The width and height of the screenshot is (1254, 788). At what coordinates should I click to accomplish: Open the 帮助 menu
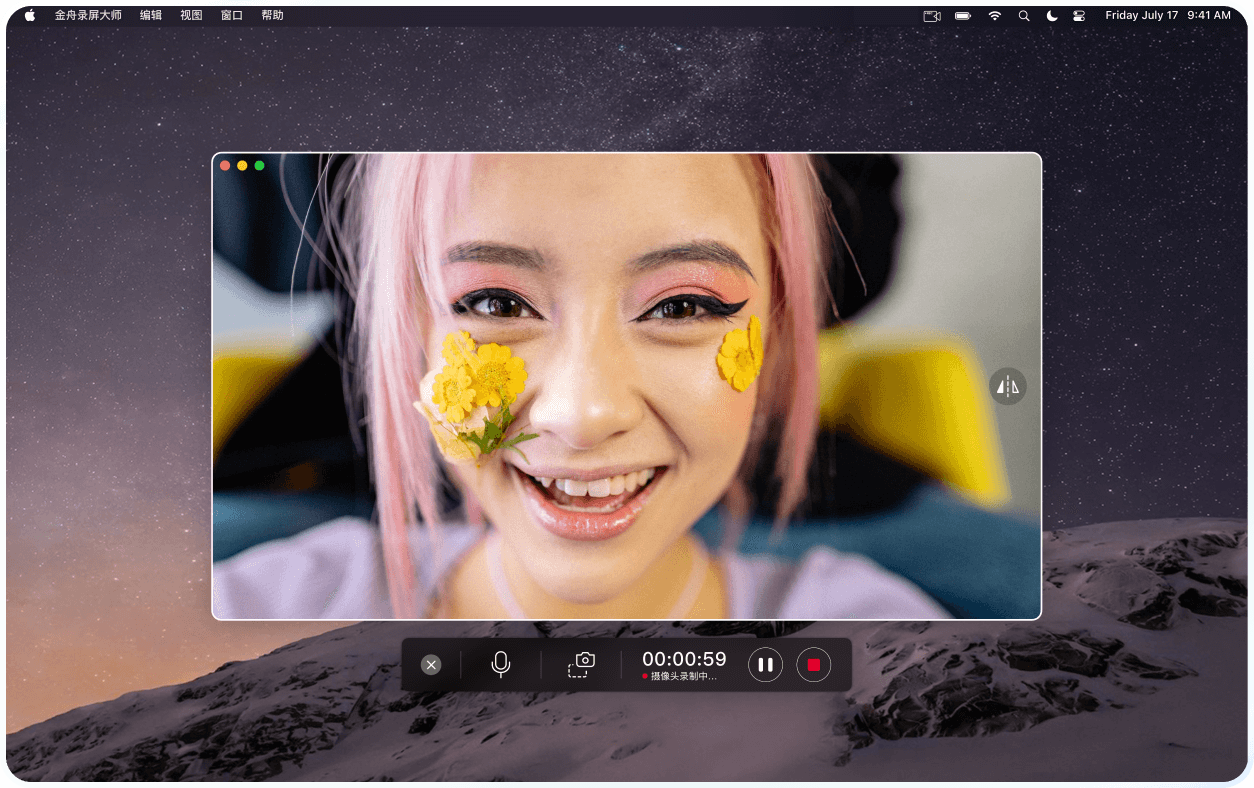click(272, 16)
